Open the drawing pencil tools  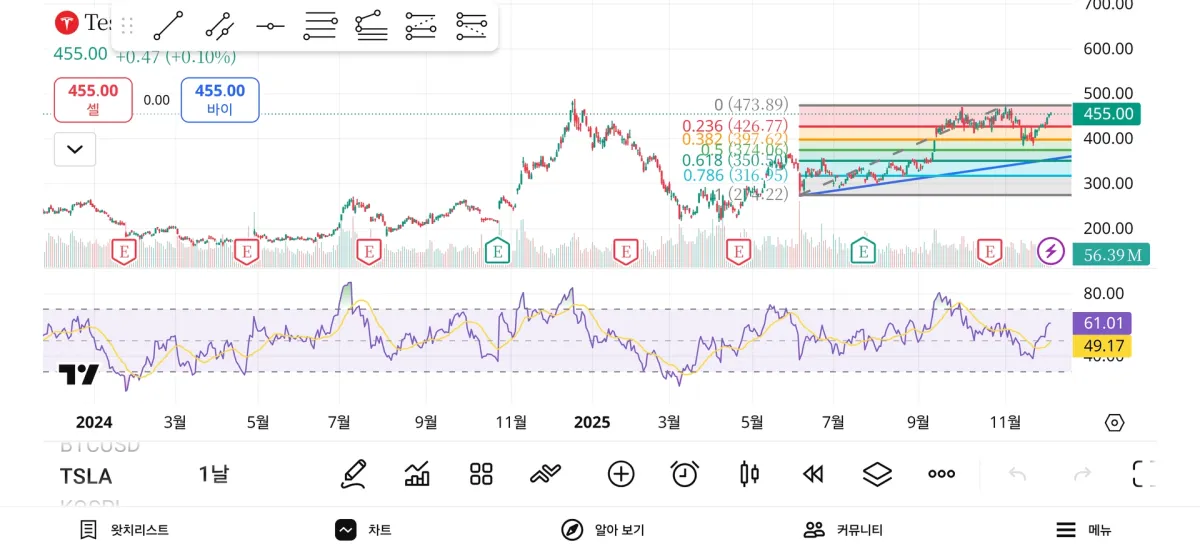(353, 474)
